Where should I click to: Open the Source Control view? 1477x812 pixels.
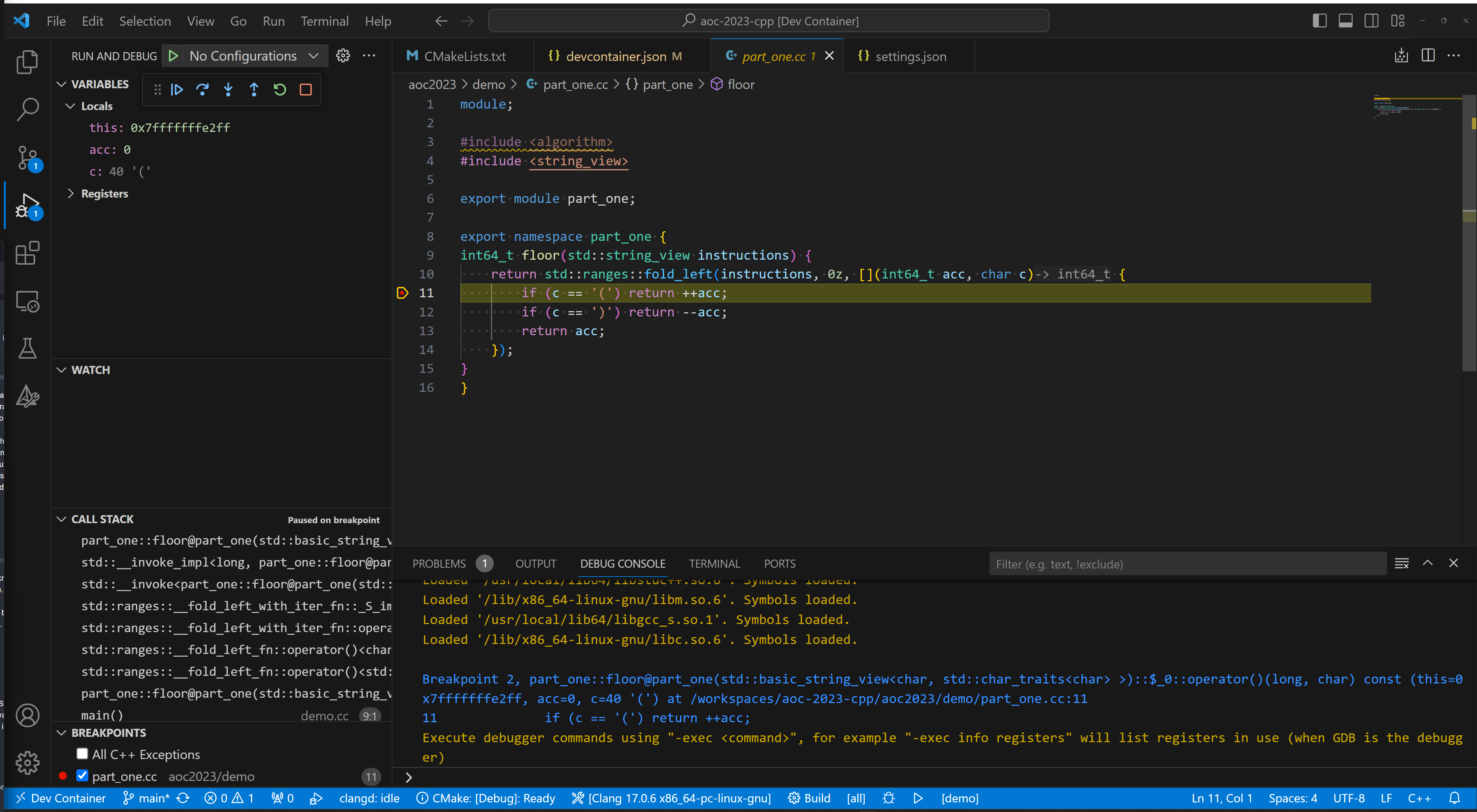27,157
